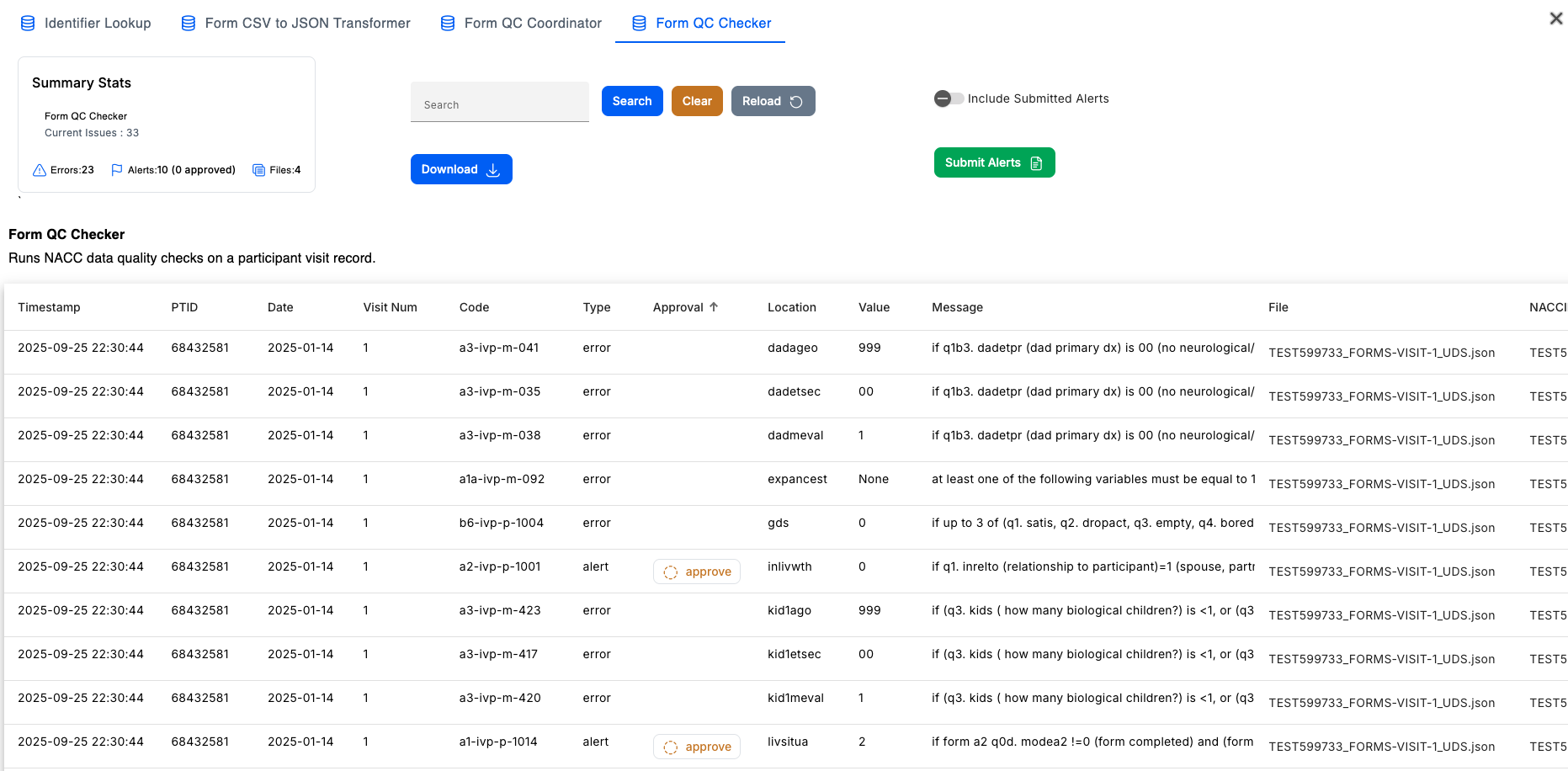Approve the livsitua alert row
The width and height of the screenshot is (1568, 771).
697,747
